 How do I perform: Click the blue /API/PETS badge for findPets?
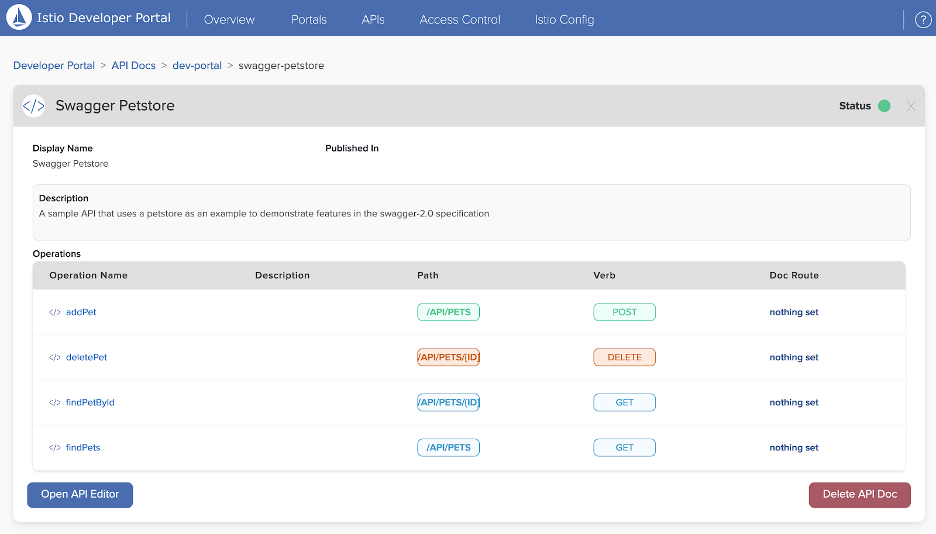pyautogui.click(x=448, y=447)
